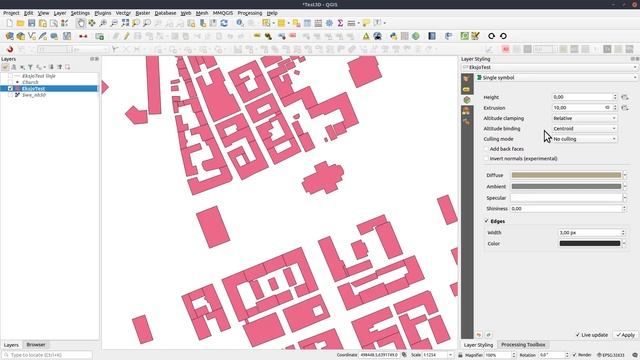Click Height data-defined override button
The image size is (640, 360).
(x=624, y=97)
